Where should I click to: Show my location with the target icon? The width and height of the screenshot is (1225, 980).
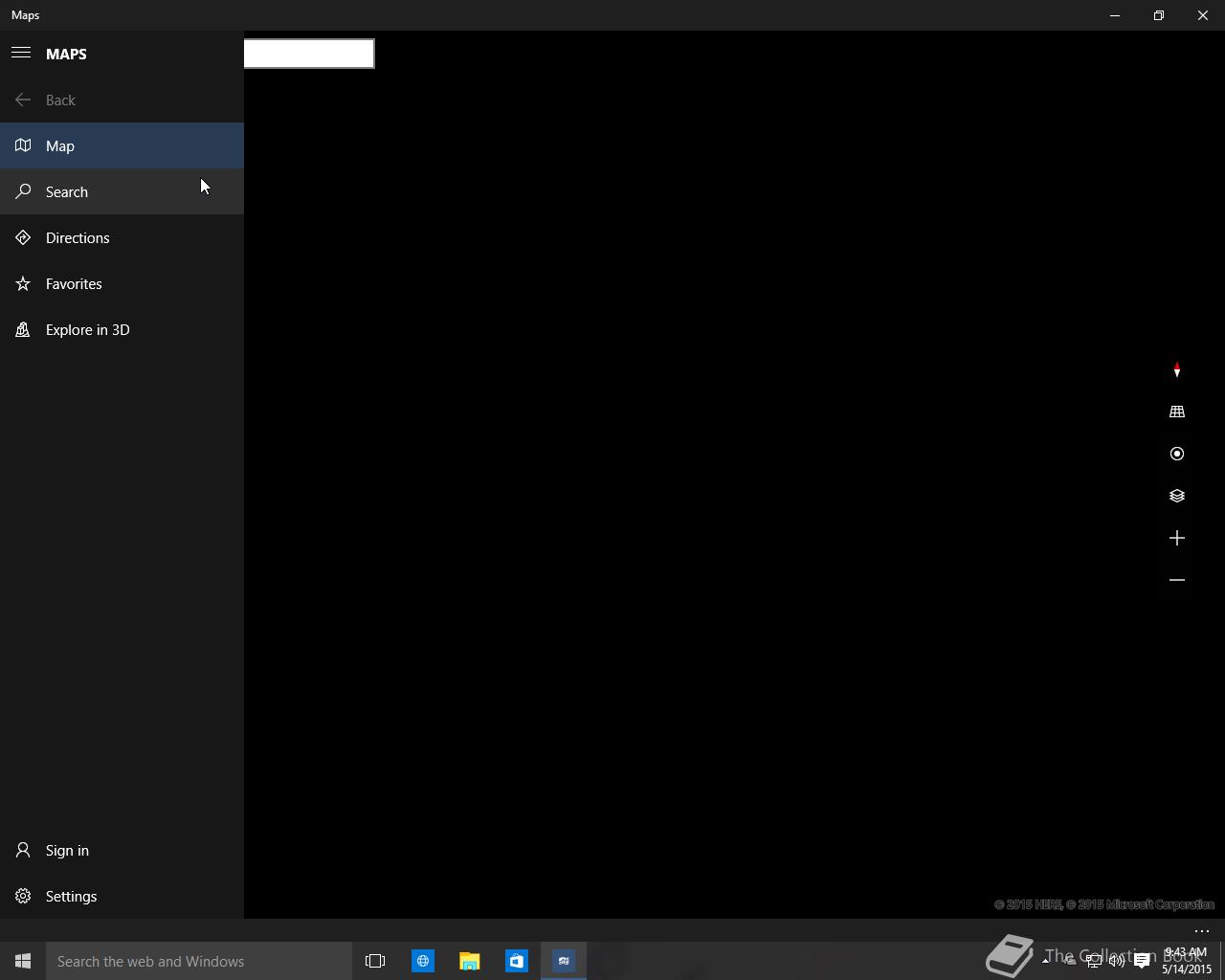[1177, 454]
